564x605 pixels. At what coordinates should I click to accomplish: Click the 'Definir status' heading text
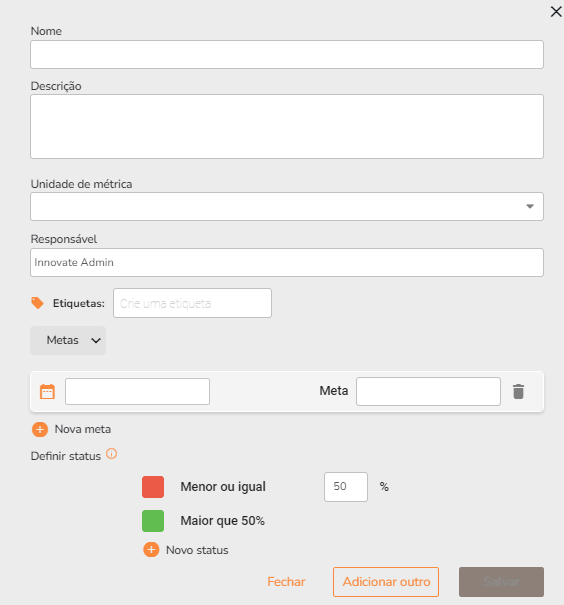point(66,456)
